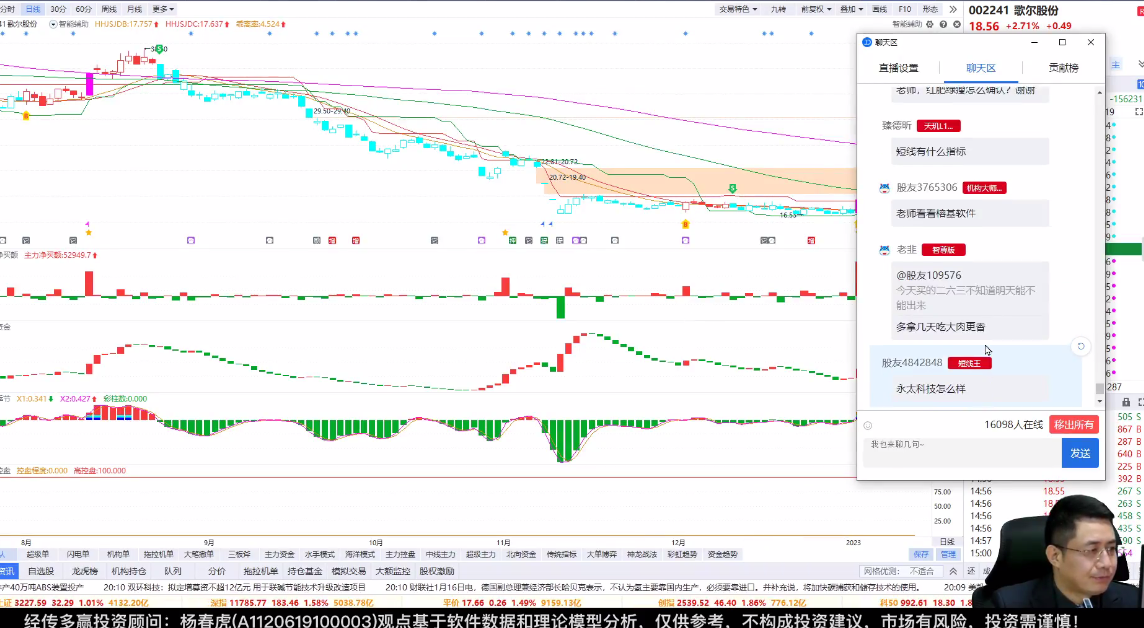
Task: Click the chat scrollbar down arrow
Action: pos(1099,402)
